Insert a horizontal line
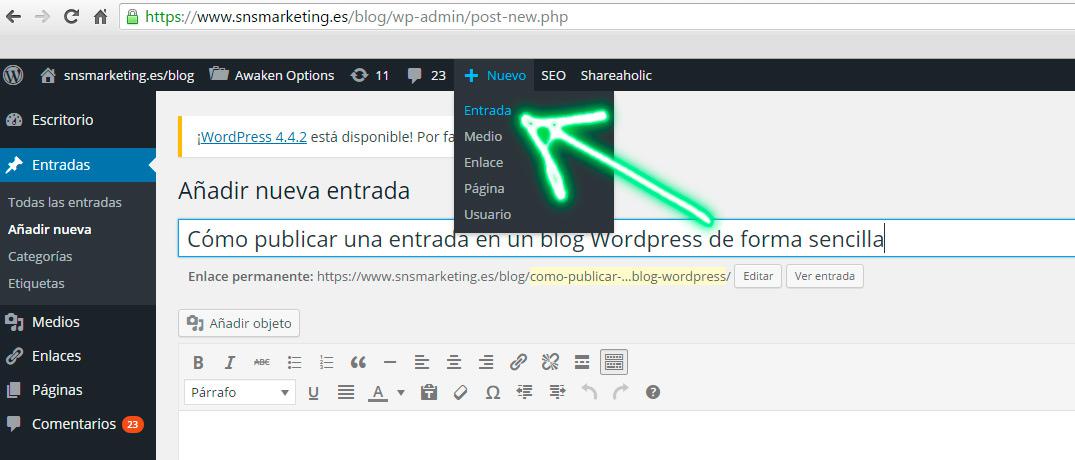This screenshot has width=1075, height=460. pos(390,362)
